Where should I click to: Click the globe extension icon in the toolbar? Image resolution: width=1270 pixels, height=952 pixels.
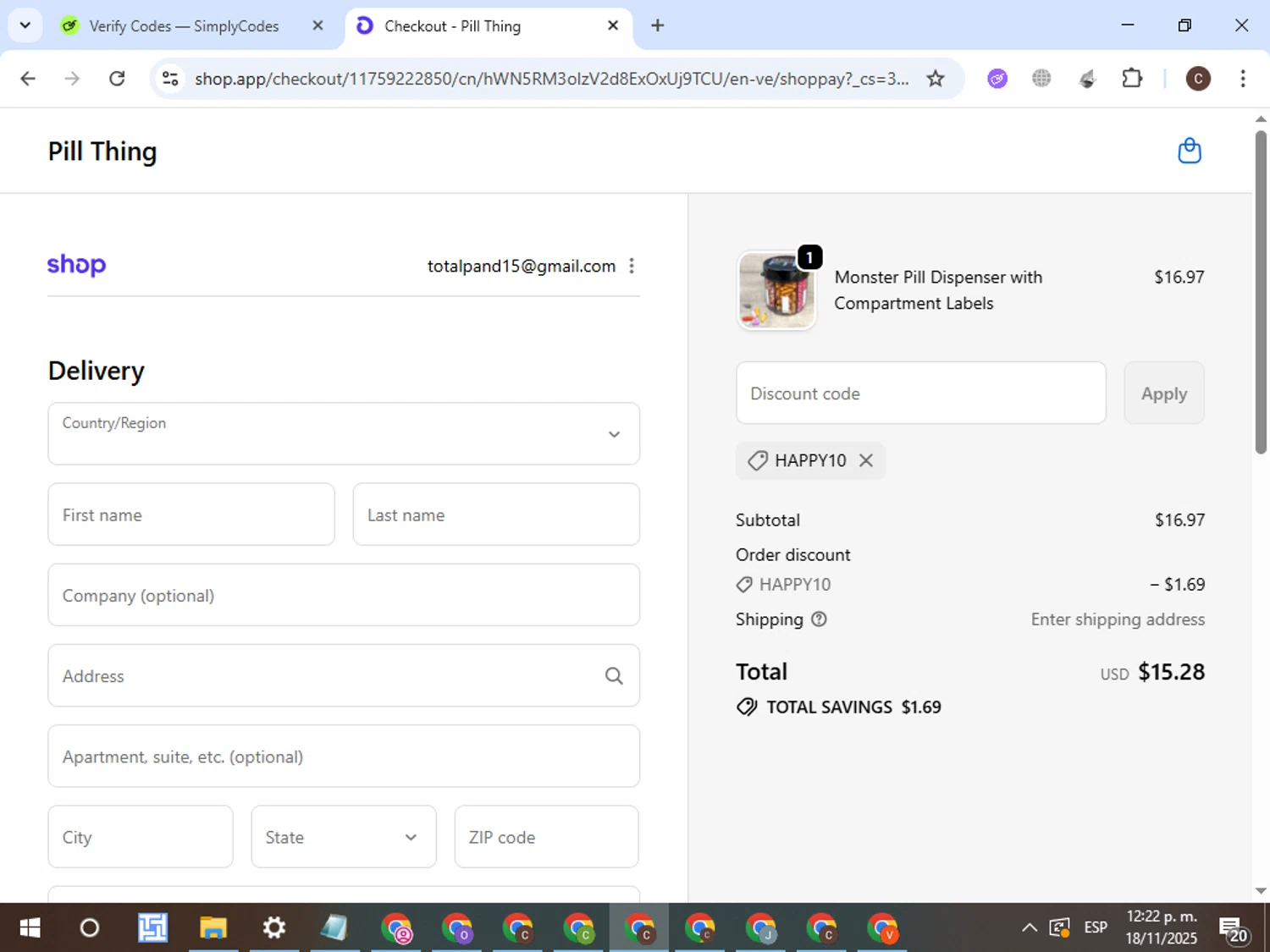pos(1041,79)
